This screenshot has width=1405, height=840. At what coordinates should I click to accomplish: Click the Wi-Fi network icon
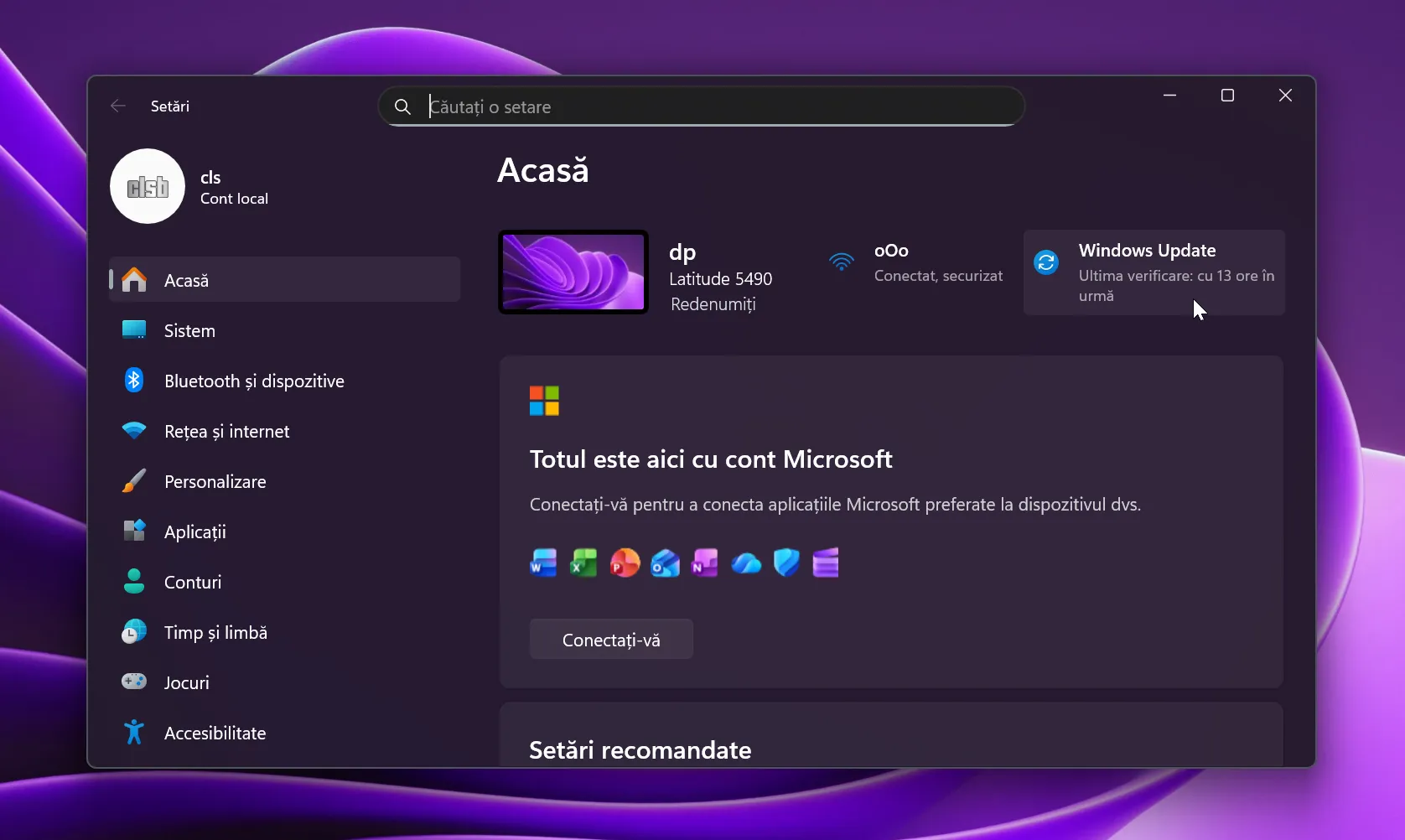[x=841, y=262]
